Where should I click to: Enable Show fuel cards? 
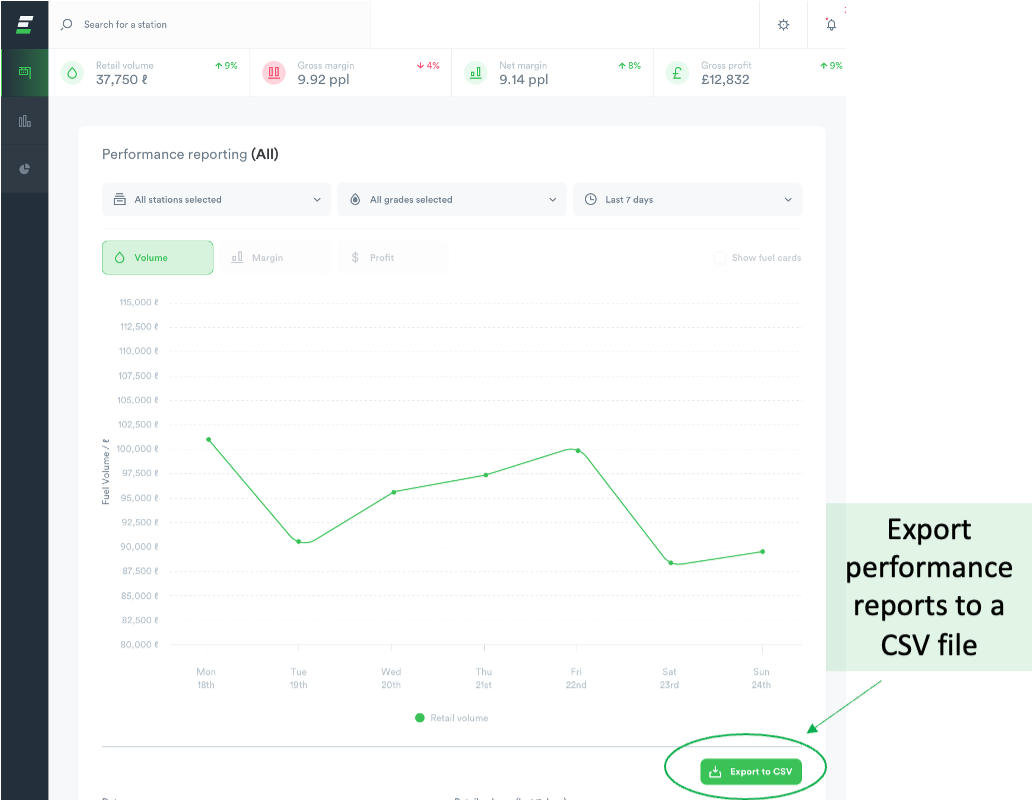(720, 257)
